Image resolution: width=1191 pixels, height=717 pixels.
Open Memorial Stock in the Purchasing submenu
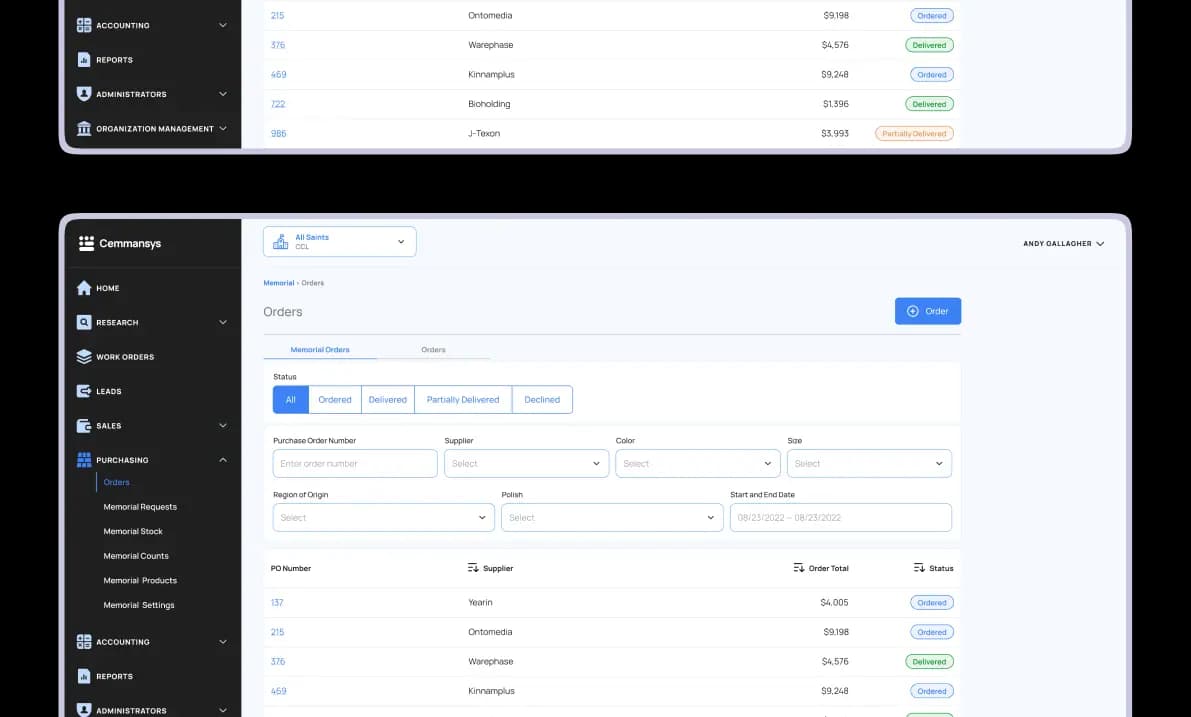point(133,532)
